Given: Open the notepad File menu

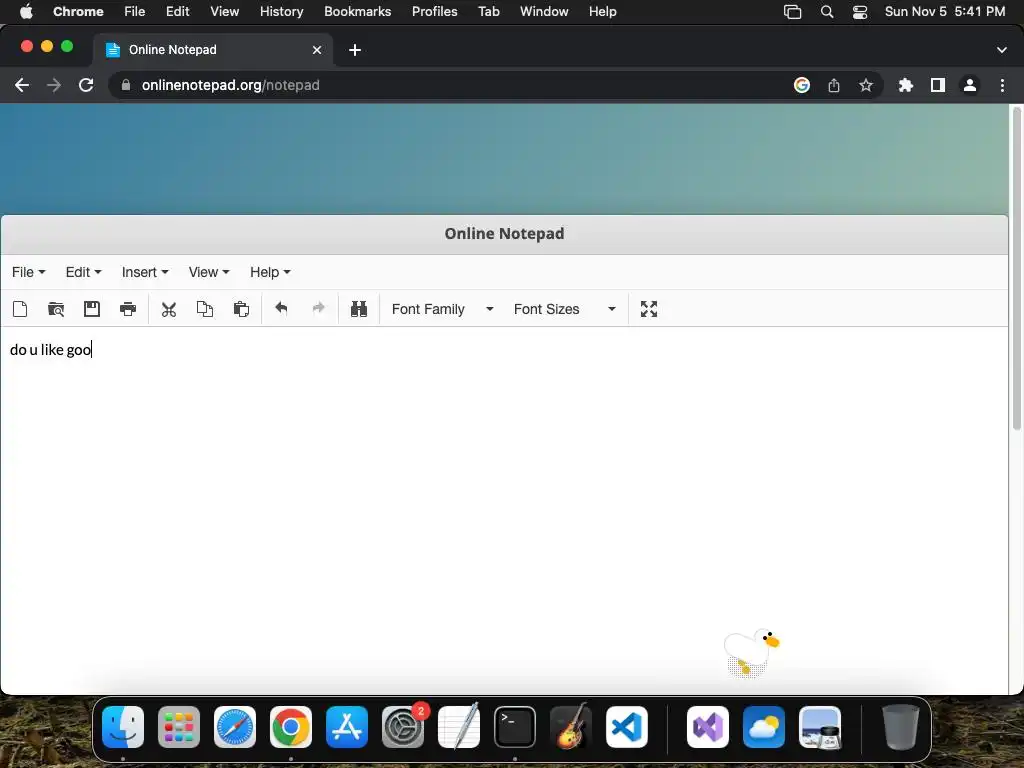Looking at the screenshot, I should (x=28, y=272).
